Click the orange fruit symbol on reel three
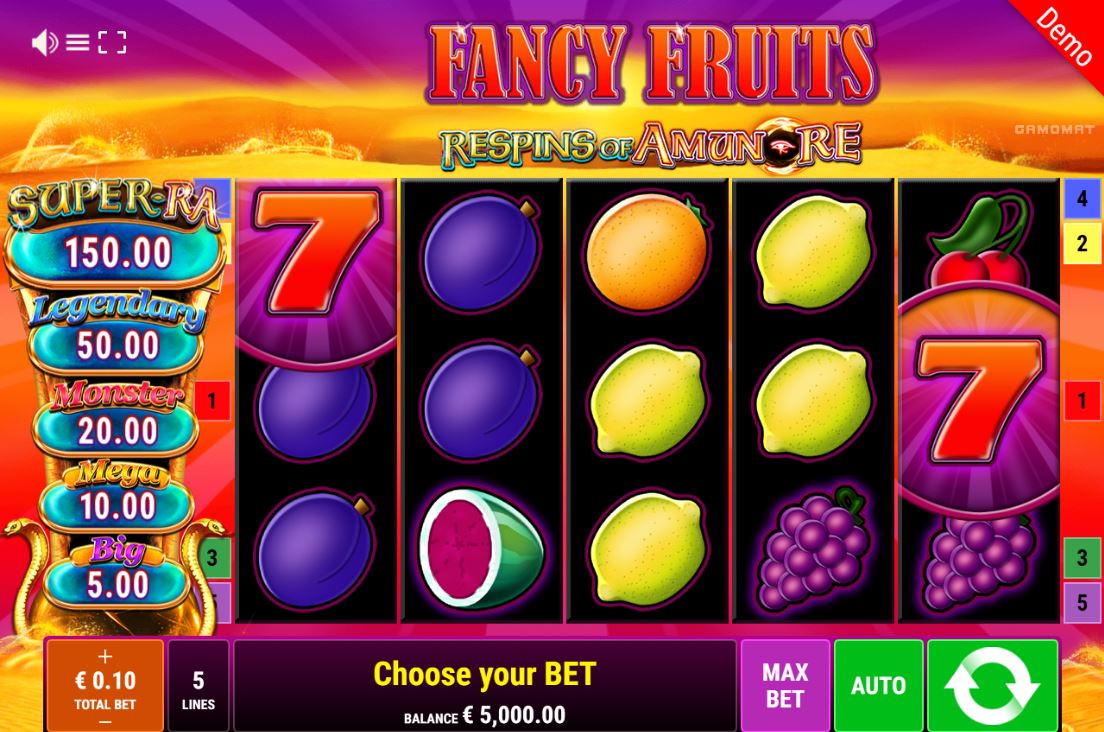Screen dimensions: 1104x732 pos(647,252)
